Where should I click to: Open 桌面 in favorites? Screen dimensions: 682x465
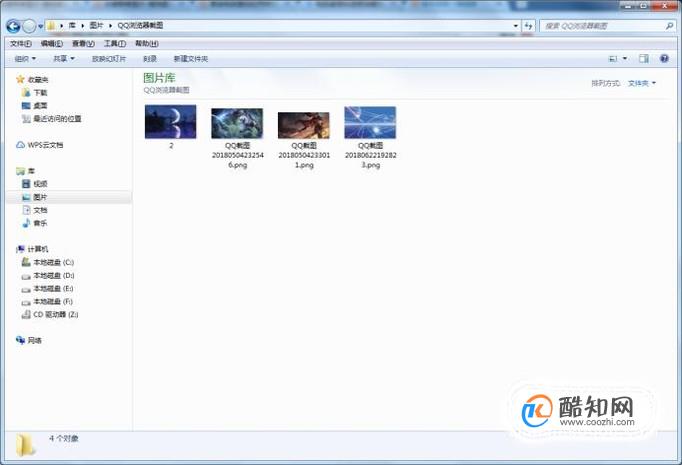click(x=40, y=106)
